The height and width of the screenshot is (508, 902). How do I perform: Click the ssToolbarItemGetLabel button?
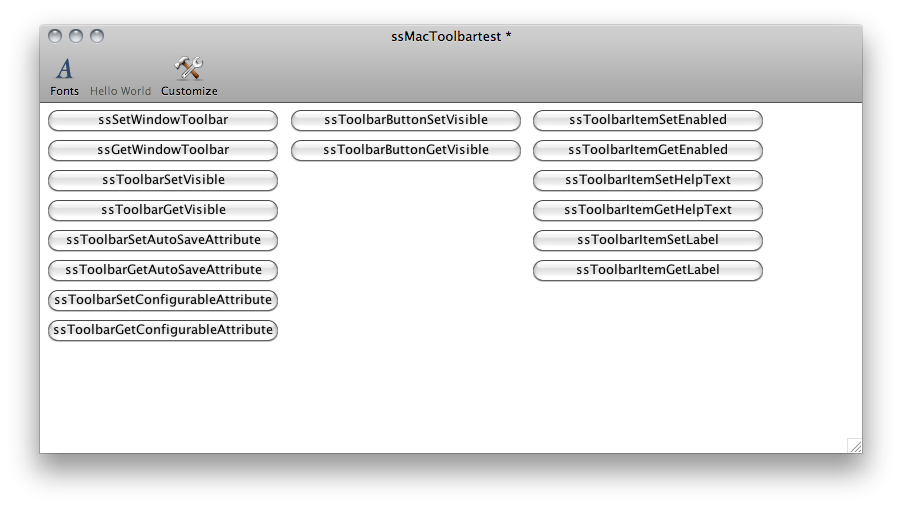[648, 270]
